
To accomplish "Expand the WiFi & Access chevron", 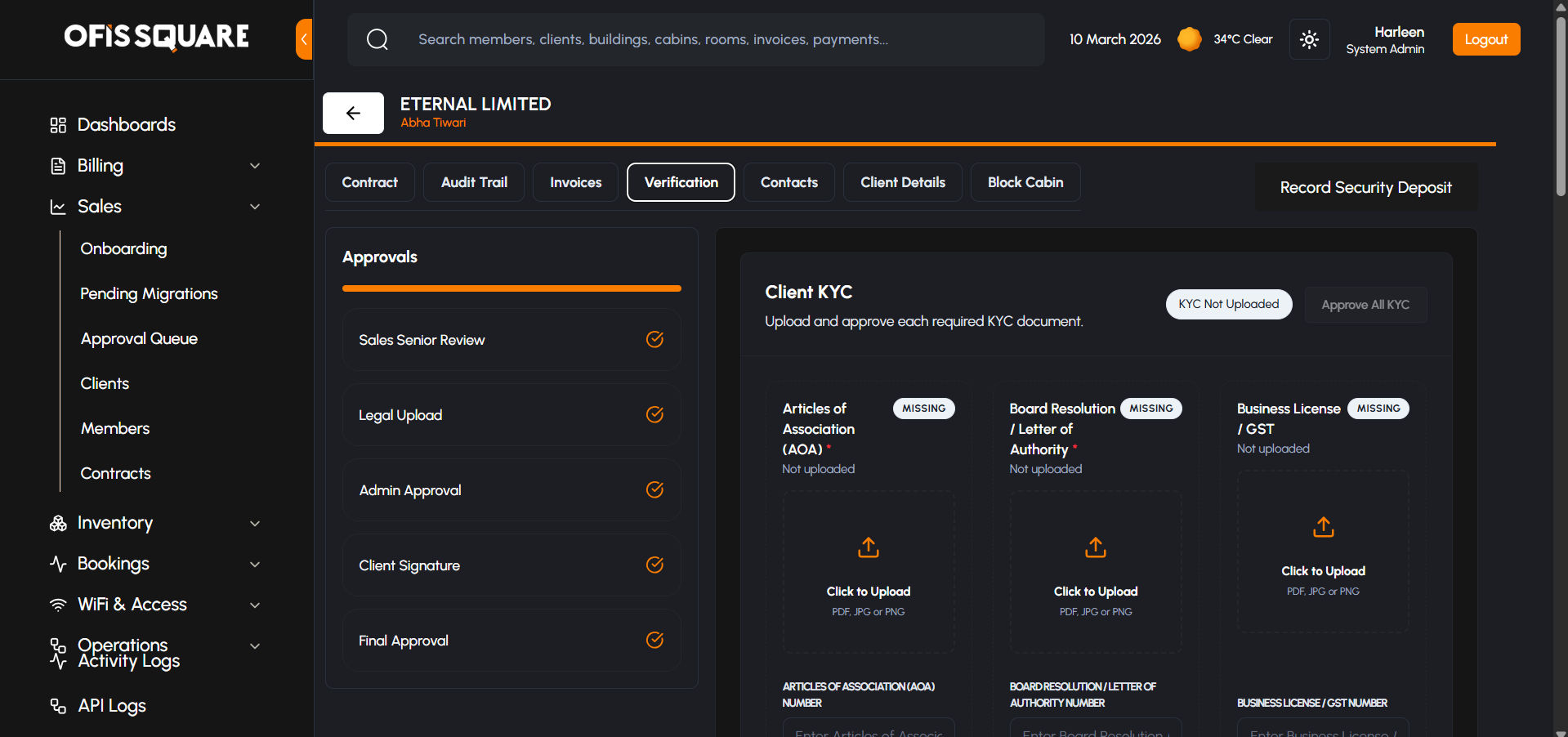I will [255, 605].
